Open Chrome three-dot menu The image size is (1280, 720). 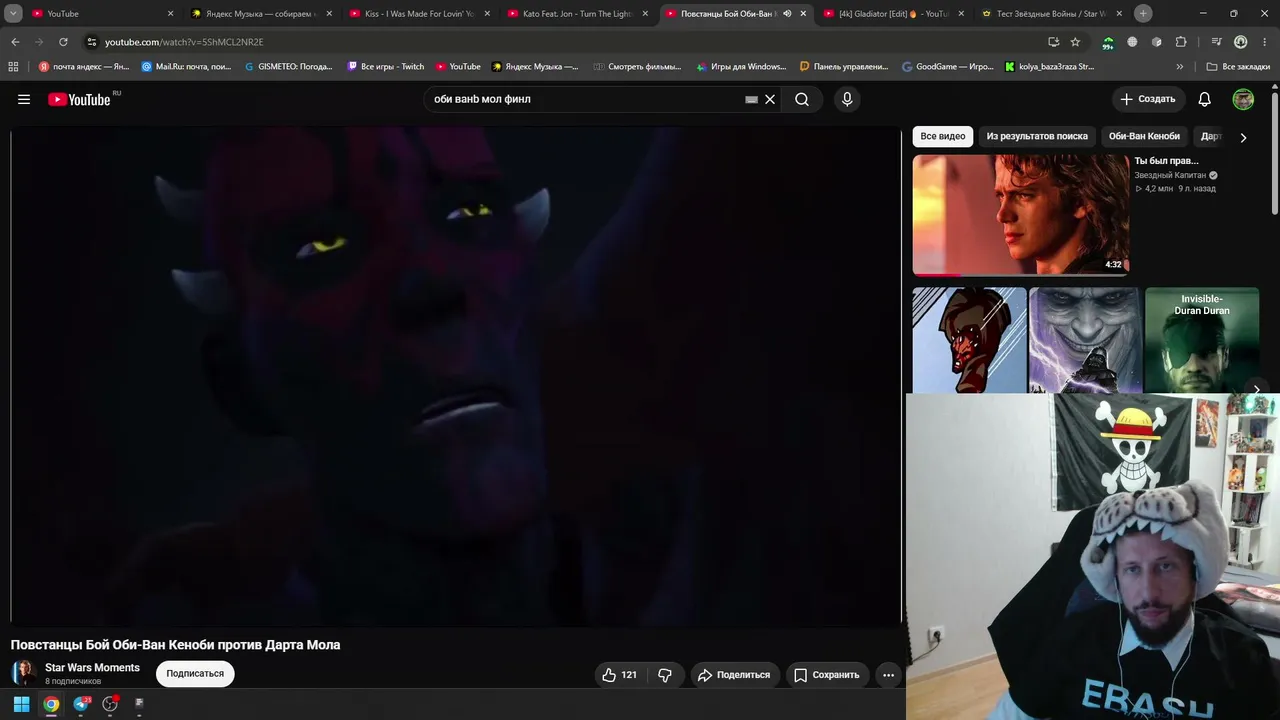[1264, 42]
